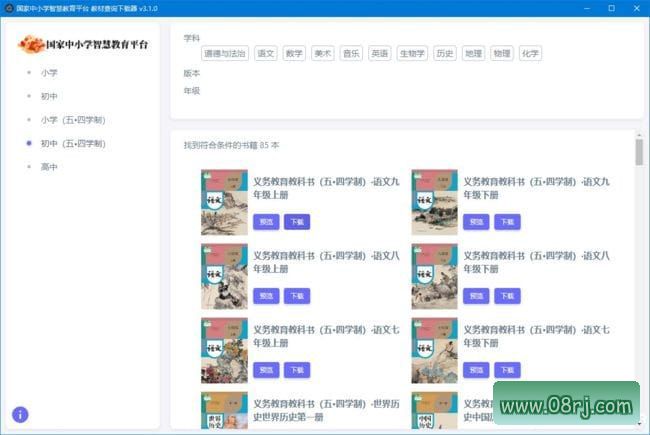Click the 语文七年级上册 cover thumbnail
This screenshot has width=650, height=435.
pos(224,351)
